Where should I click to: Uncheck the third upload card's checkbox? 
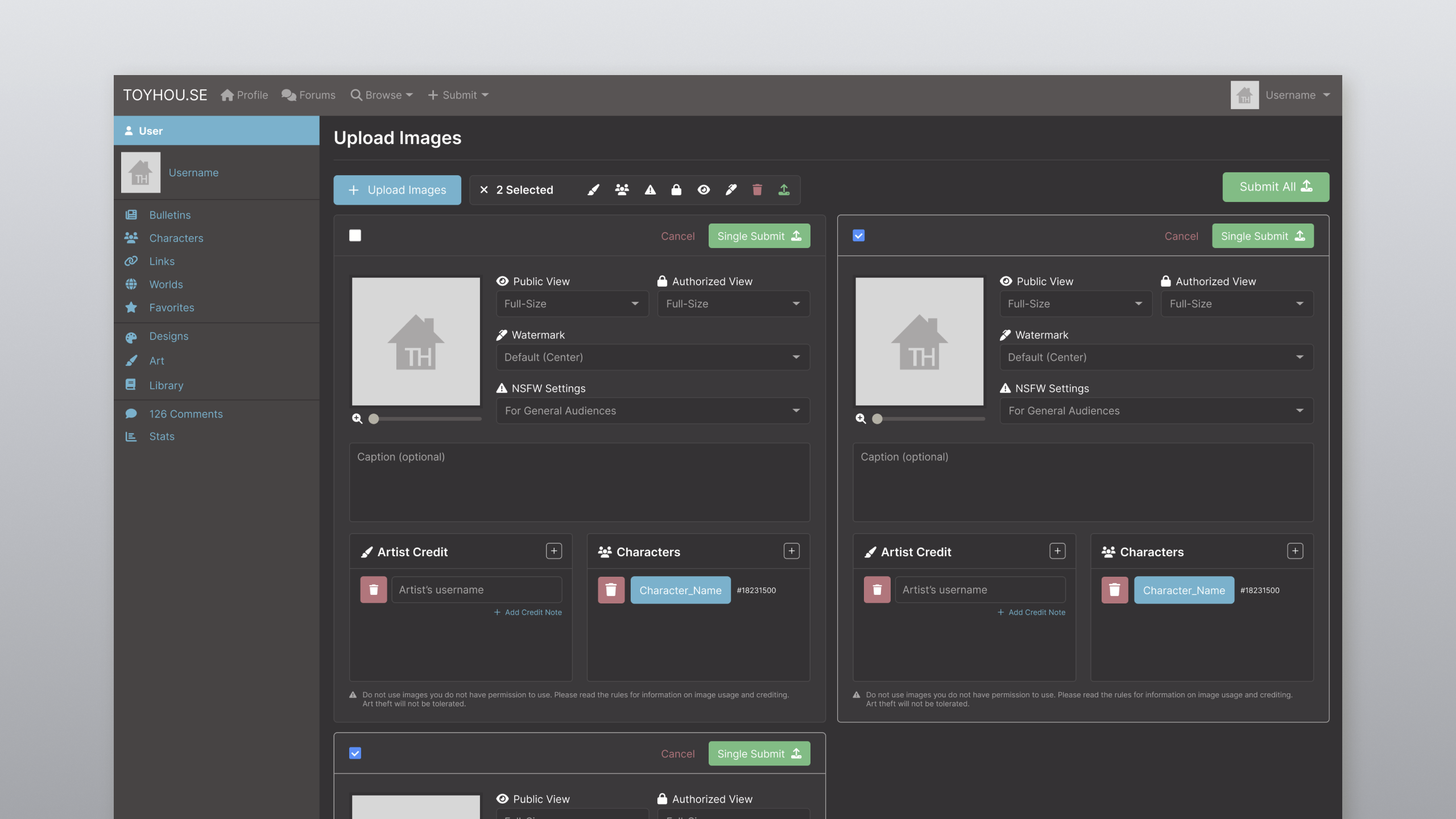(x=355, y=754)
